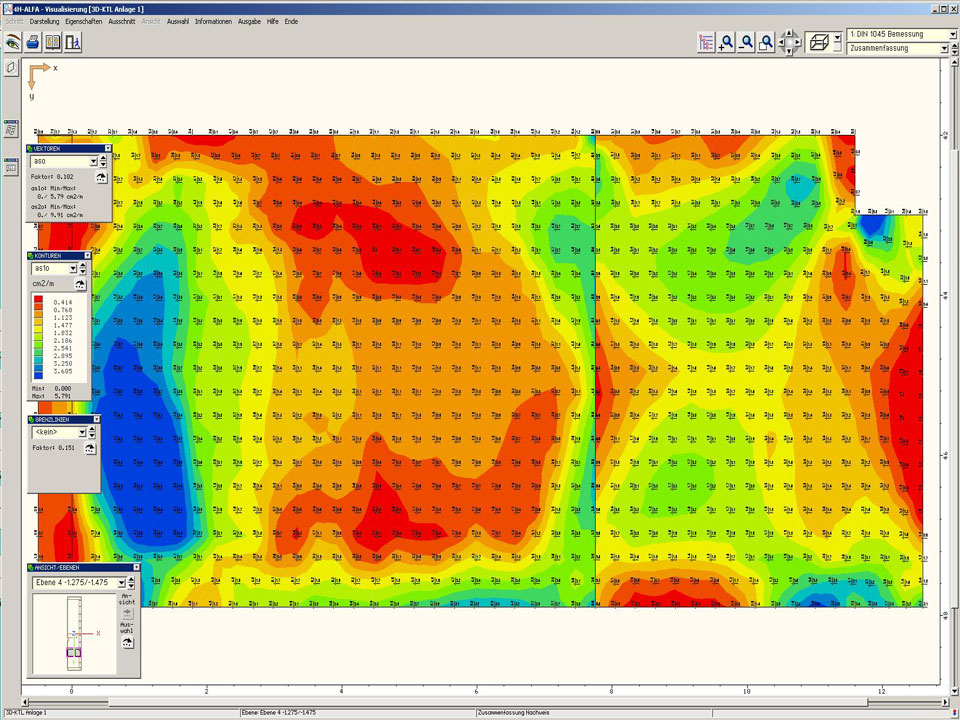The width and height of the screenshot is (960, 720).
Task: Click the zoom window magnifier icon
Action: [x=766, y=42]
